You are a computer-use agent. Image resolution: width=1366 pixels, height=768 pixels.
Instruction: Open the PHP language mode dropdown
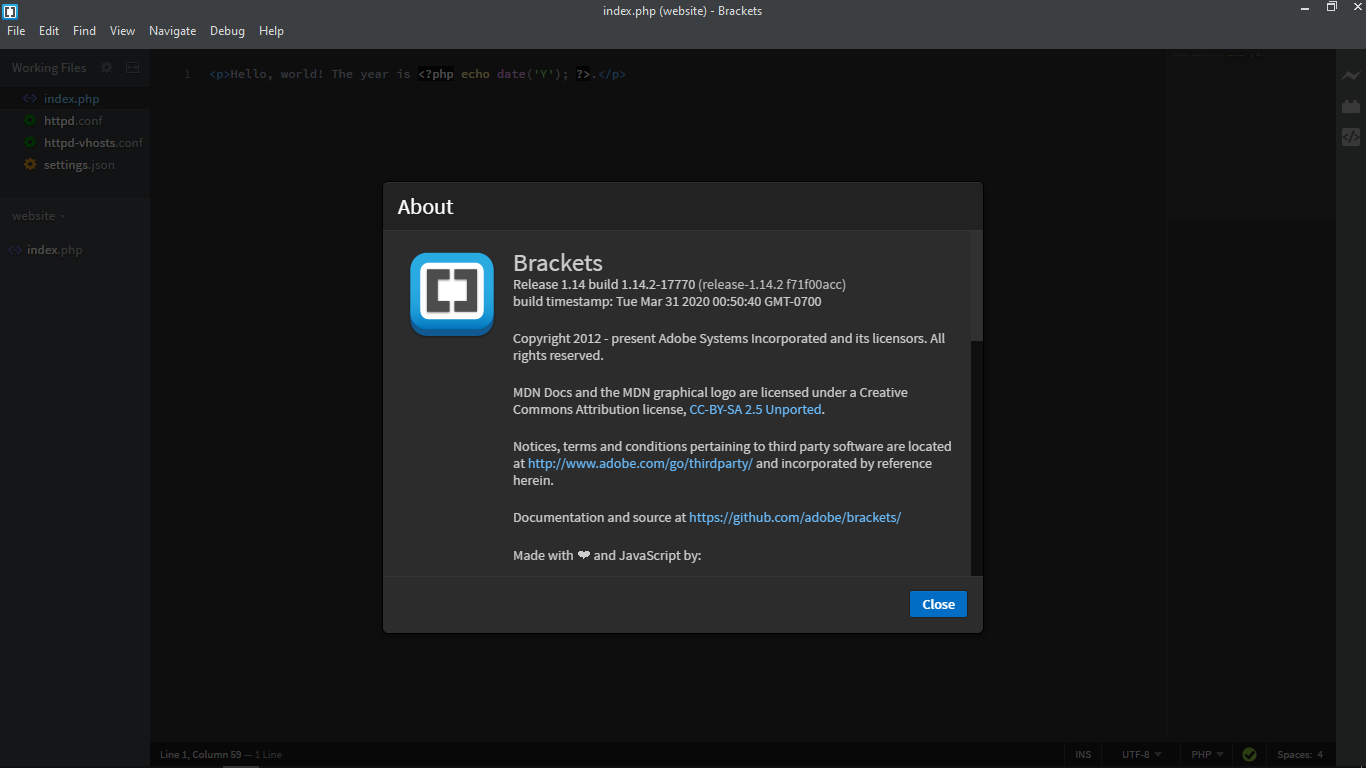pyautogui.click(x=1207, y=755)
